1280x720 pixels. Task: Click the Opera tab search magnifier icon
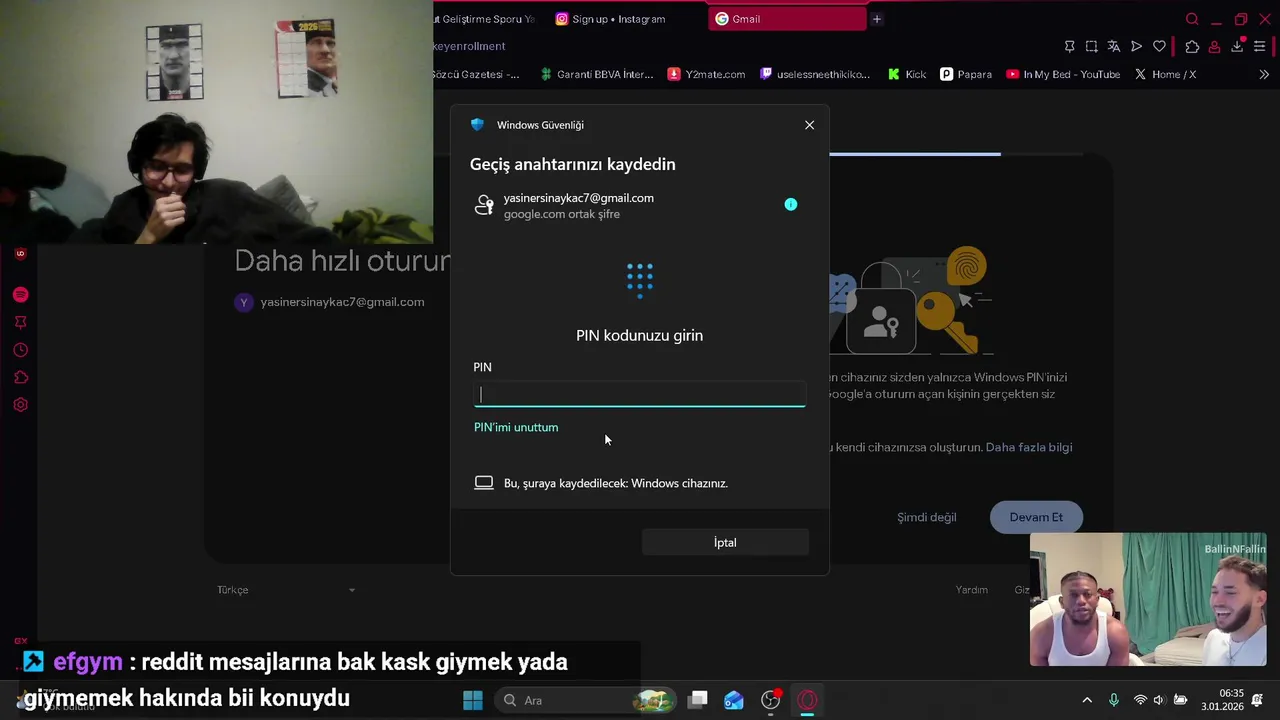(1192, 19)
